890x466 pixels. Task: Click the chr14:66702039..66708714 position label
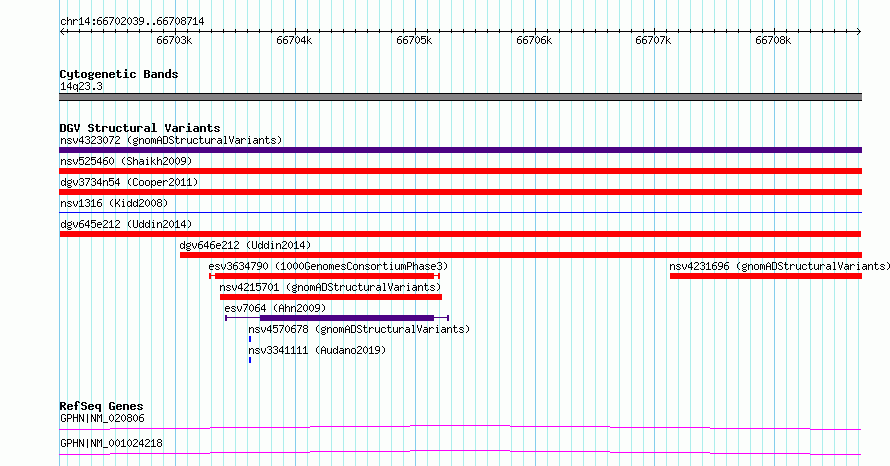tap(132, 22)
